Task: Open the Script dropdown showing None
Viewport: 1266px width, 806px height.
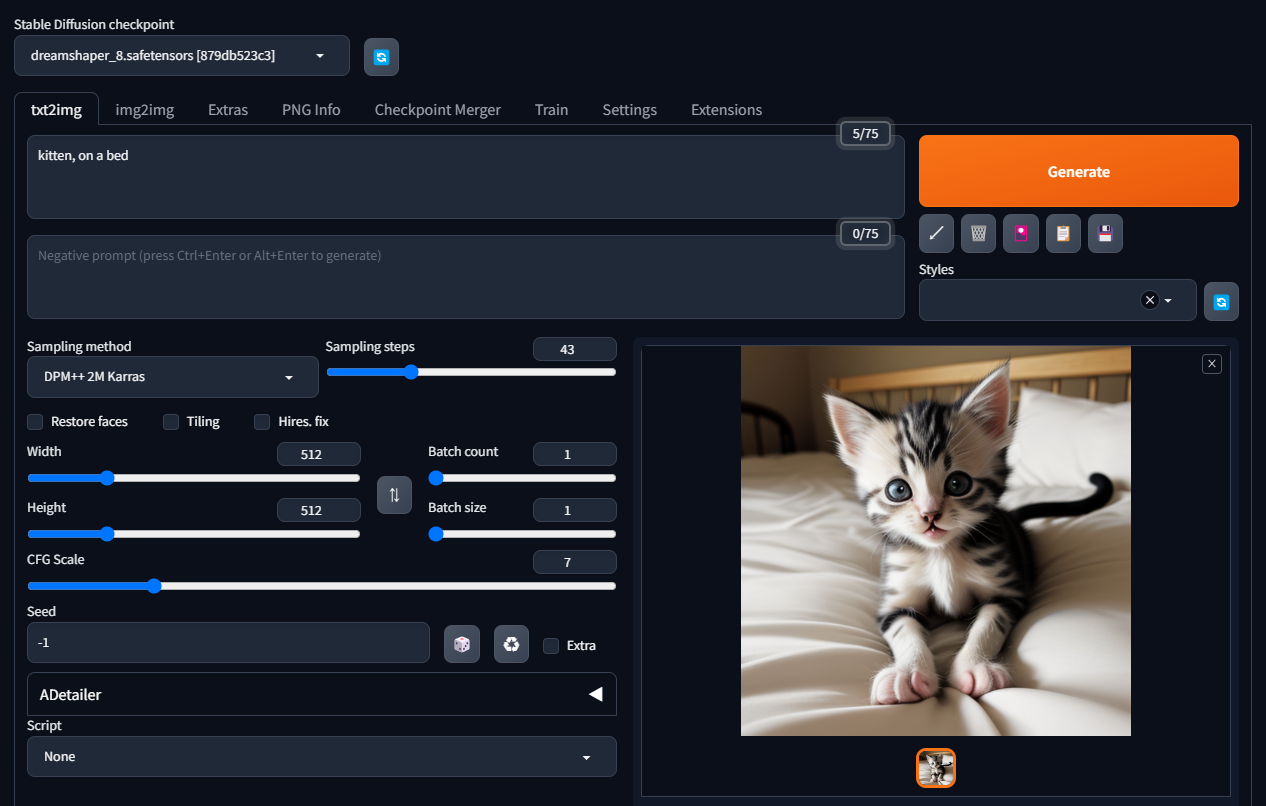Action: pos(321,757)
